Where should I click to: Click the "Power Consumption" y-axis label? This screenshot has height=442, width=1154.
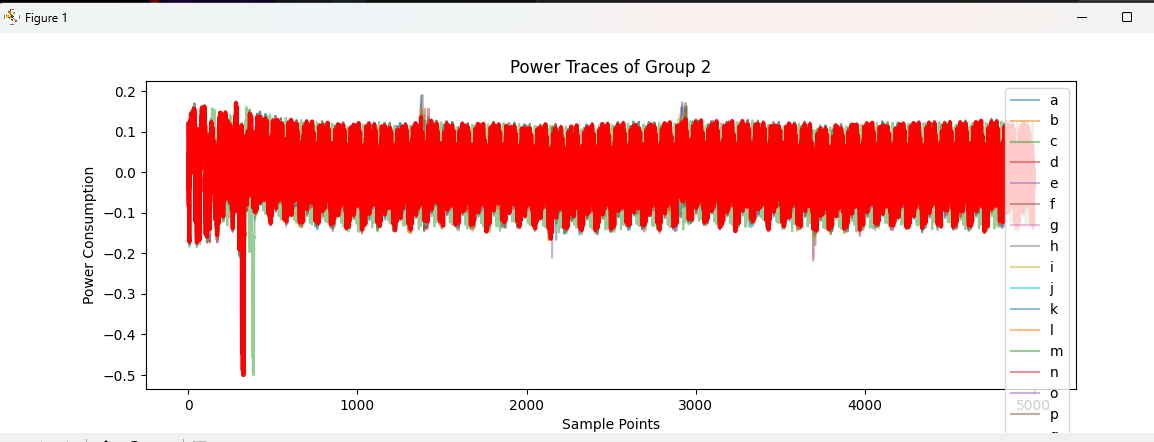[x=89, y=235]
